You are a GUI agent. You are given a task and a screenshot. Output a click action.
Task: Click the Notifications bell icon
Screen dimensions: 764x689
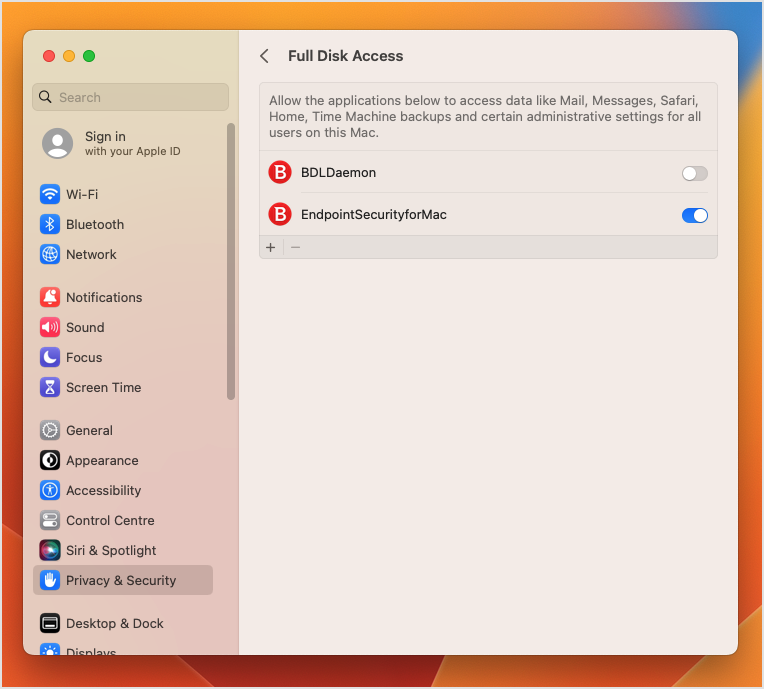click(50, 297)
